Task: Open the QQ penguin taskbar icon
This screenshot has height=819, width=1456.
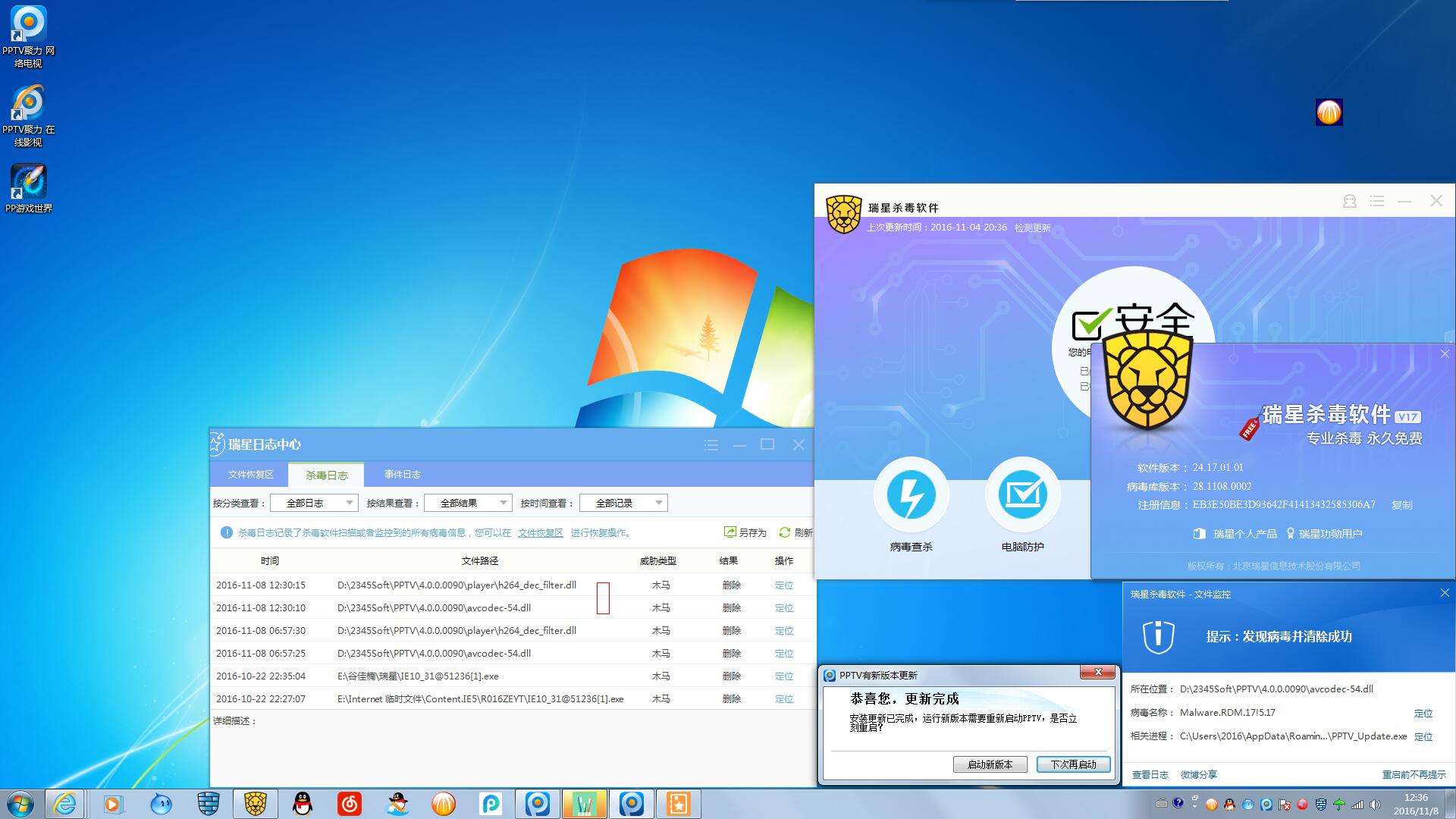Action: [x=303, y=803]
